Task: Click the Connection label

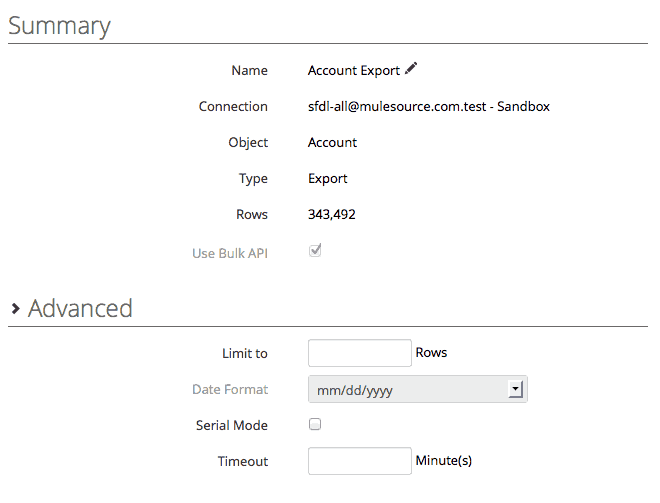Action: coord(233,107)
